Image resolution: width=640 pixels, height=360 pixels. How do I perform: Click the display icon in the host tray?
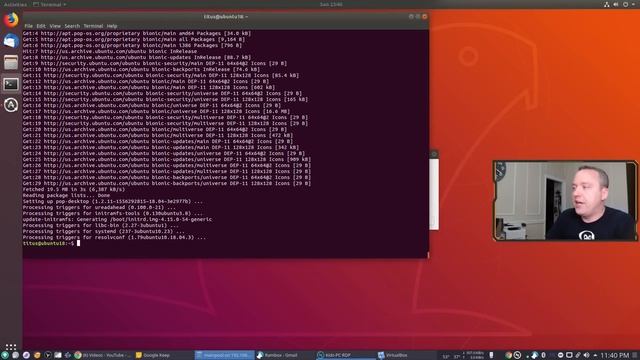[x=569, y=355]
